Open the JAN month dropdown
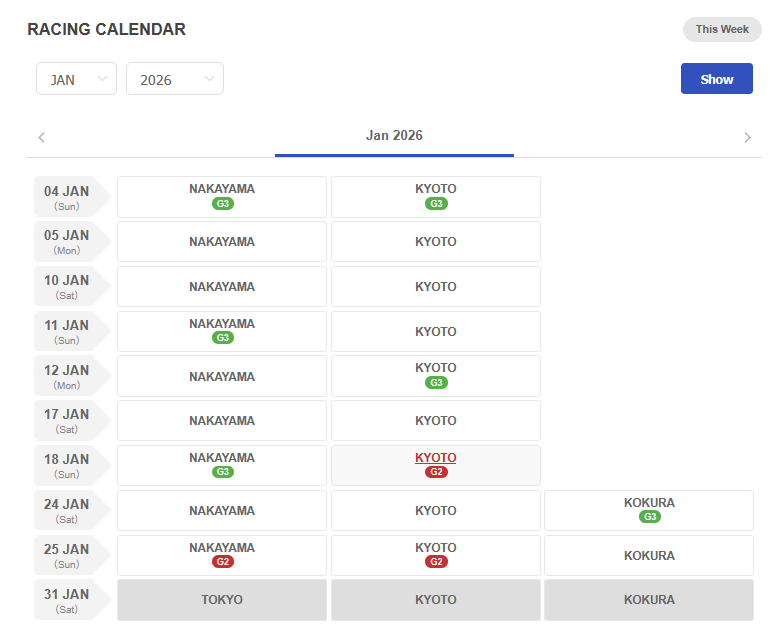Screen dimensions: 771x629 [76, 79]
